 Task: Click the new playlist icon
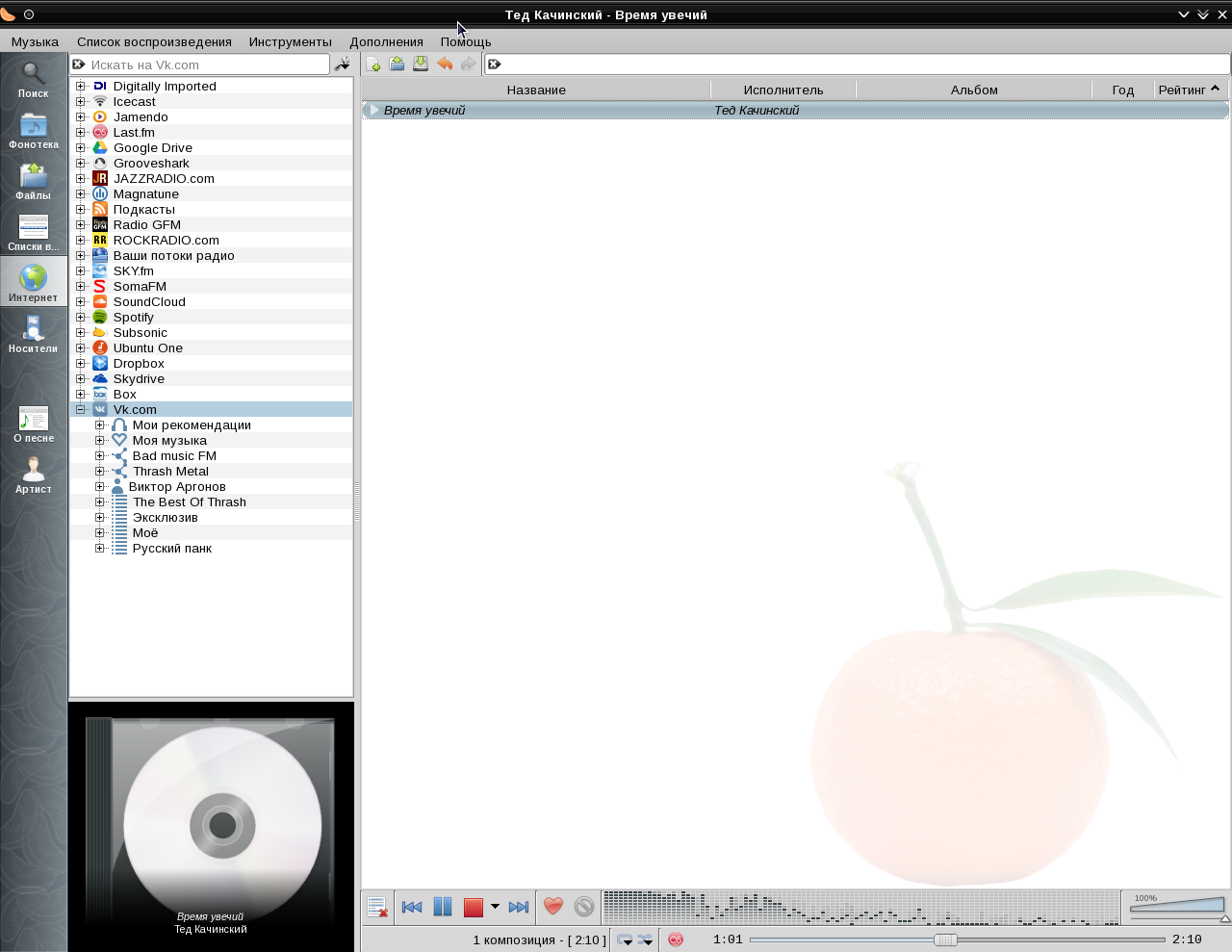tap(373, 64)
